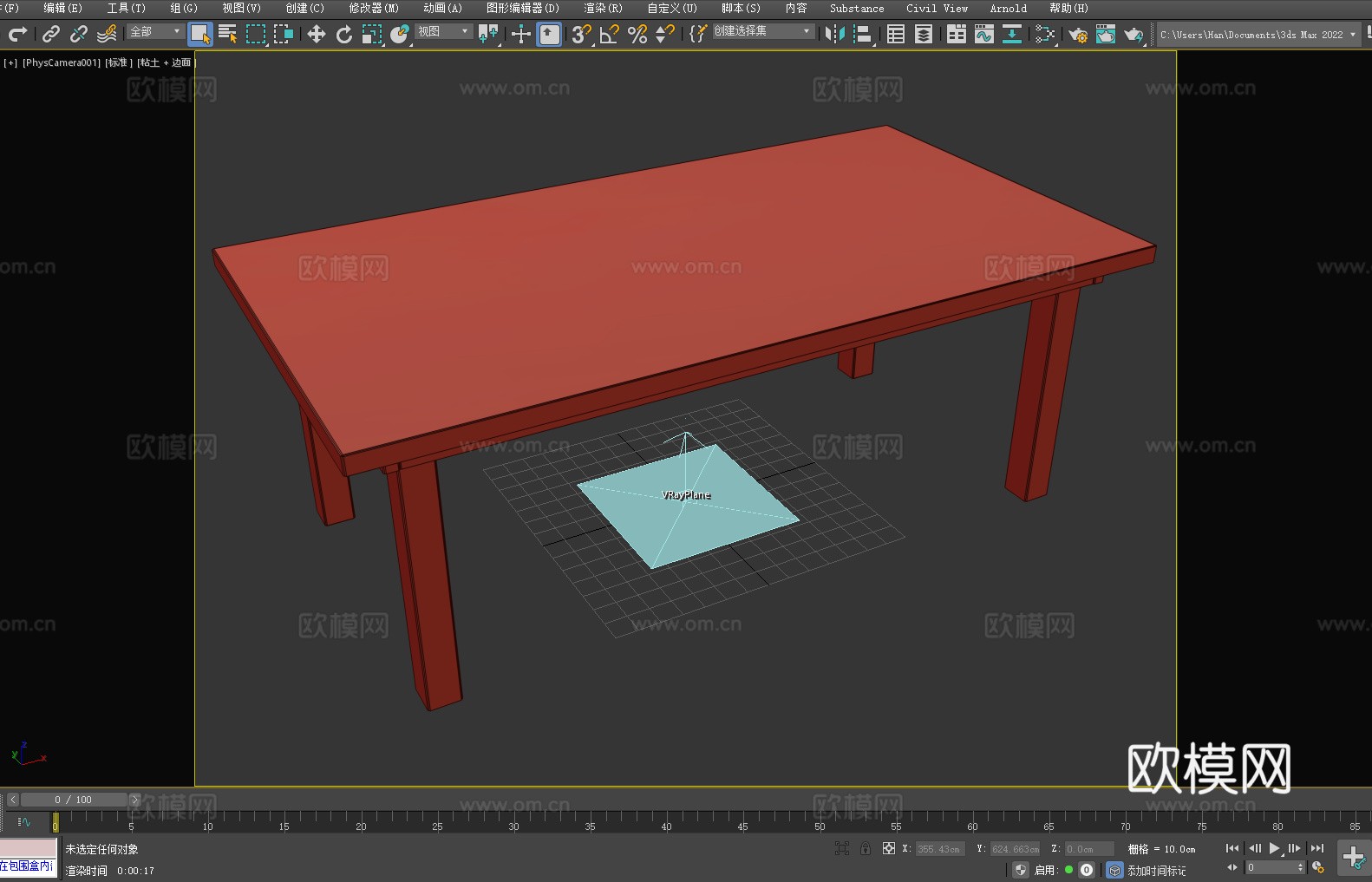The height and width of the screenshot is (882, 1372).
Task: Toggle Percent Snap
Action: coord(637,34)
